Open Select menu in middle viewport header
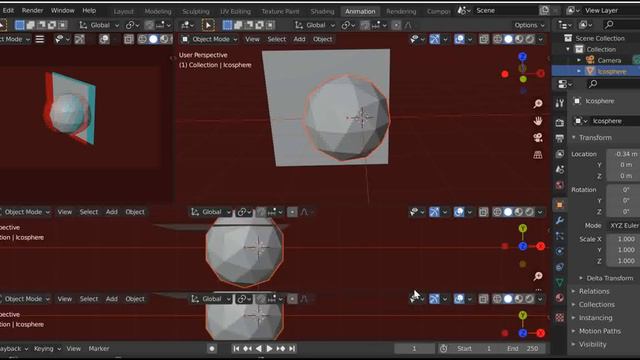Image resolution: width=640 pixels, height=360 pixels. pyautogui.click(x=89, y=212)
